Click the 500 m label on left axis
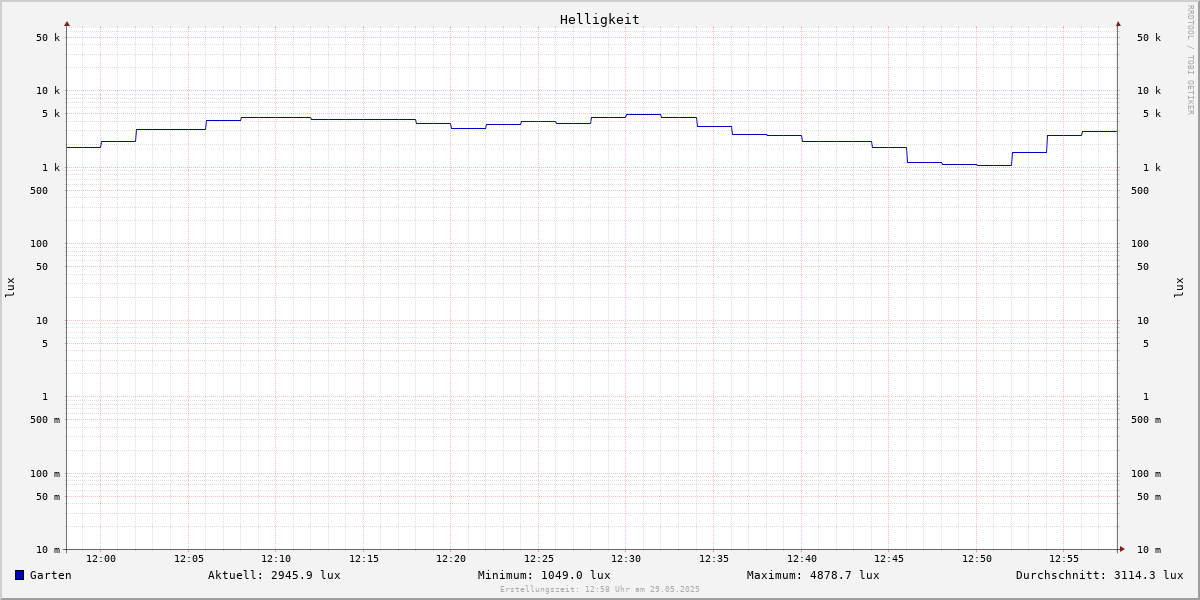Image resolution: width=1200 pixels, height=600 pixels. coord(45,420)
